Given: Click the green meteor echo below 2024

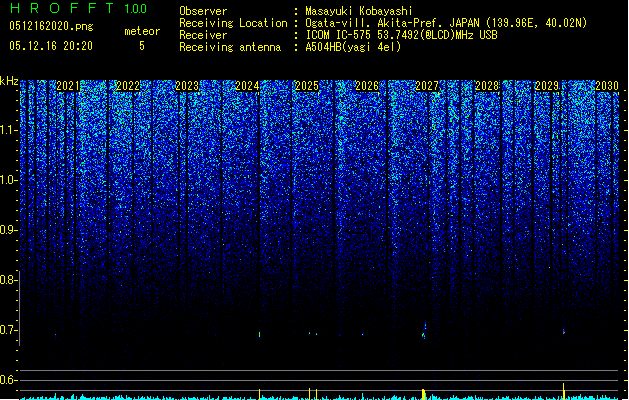Looking at the screenshot, I should tap(260, 334).
